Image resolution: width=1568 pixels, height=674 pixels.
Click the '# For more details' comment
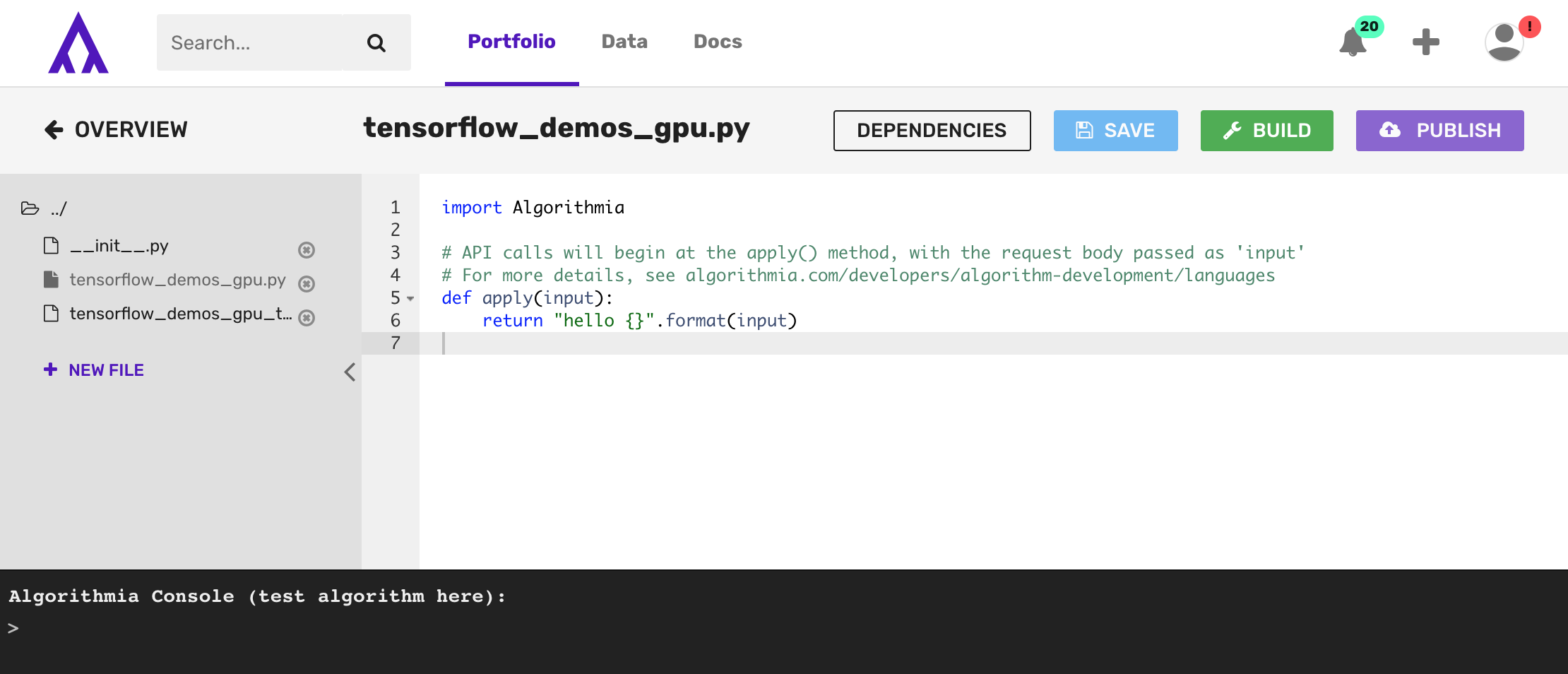[858, 275]
